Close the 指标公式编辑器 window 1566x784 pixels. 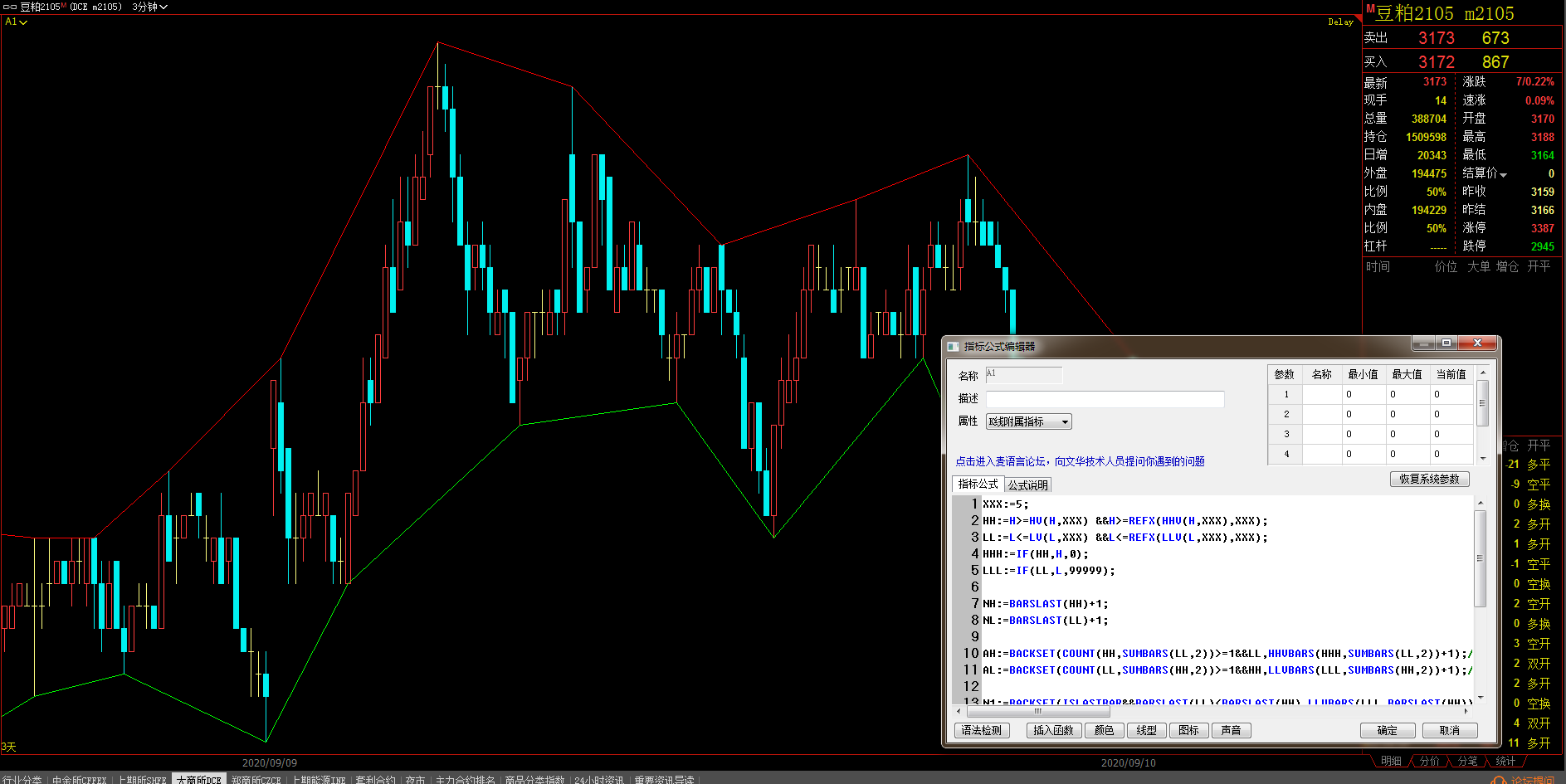coord(1477,343)
